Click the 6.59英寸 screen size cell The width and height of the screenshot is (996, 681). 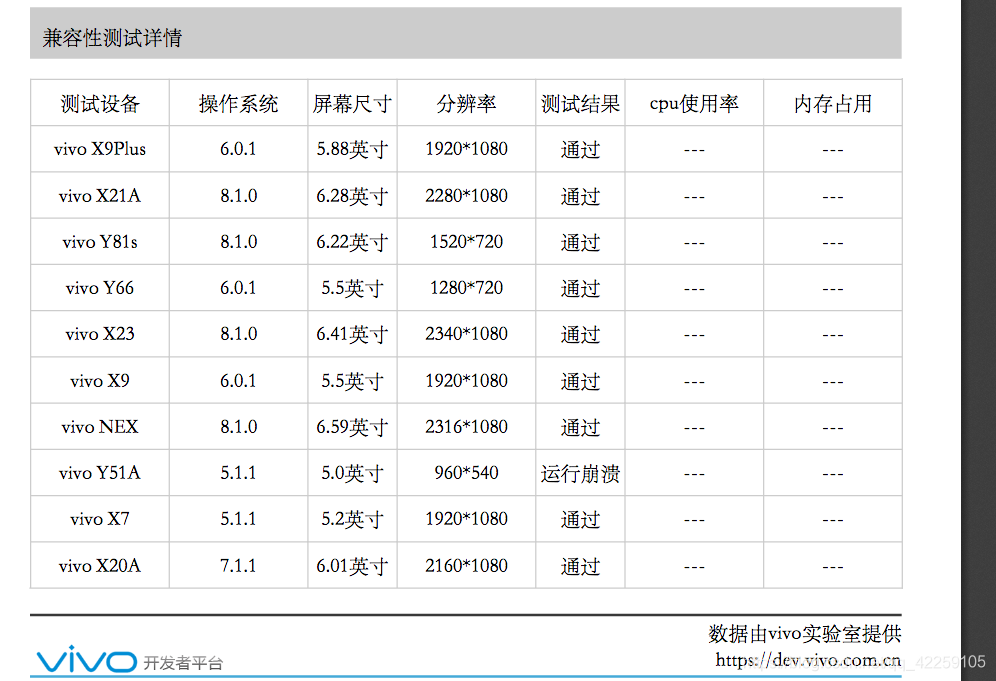click(x=352, y=427)
